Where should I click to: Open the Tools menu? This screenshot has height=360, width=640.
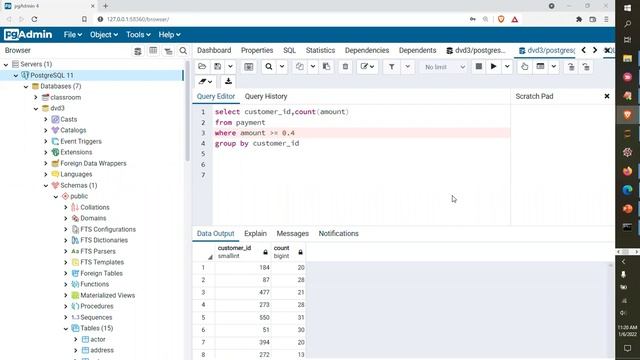(x=138, y=35)
